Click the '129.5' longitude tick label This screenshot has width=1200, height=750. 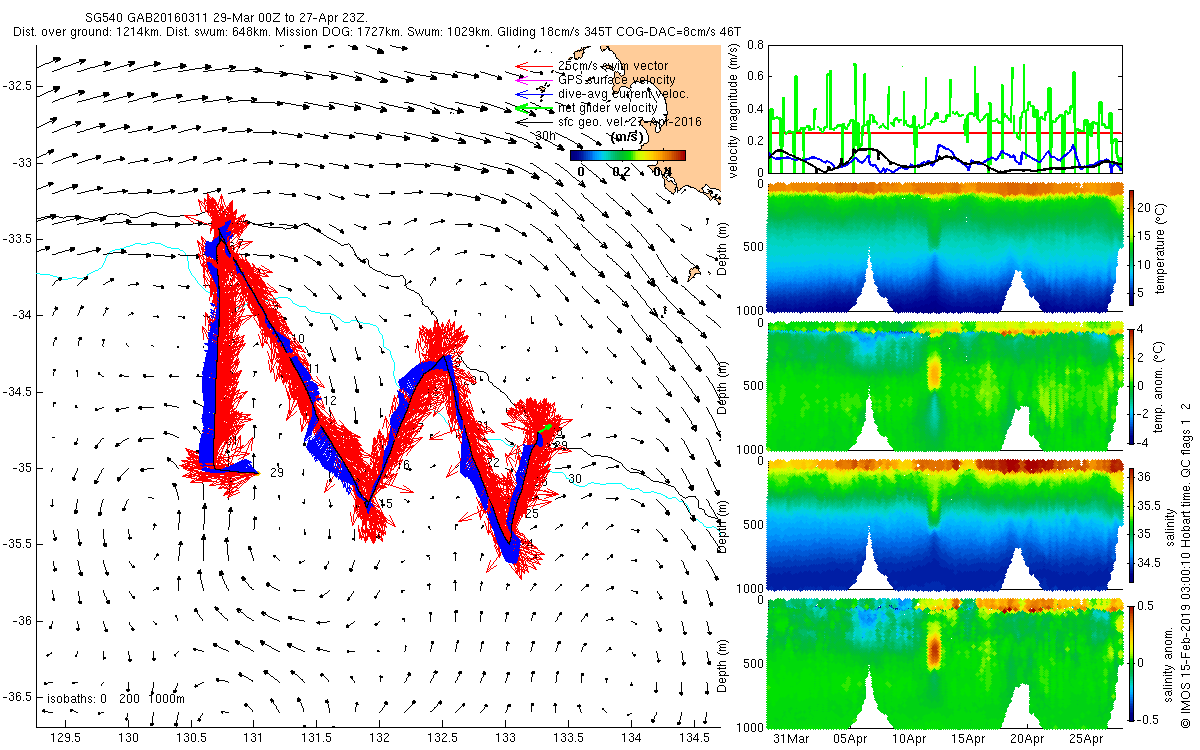point(66,738)
